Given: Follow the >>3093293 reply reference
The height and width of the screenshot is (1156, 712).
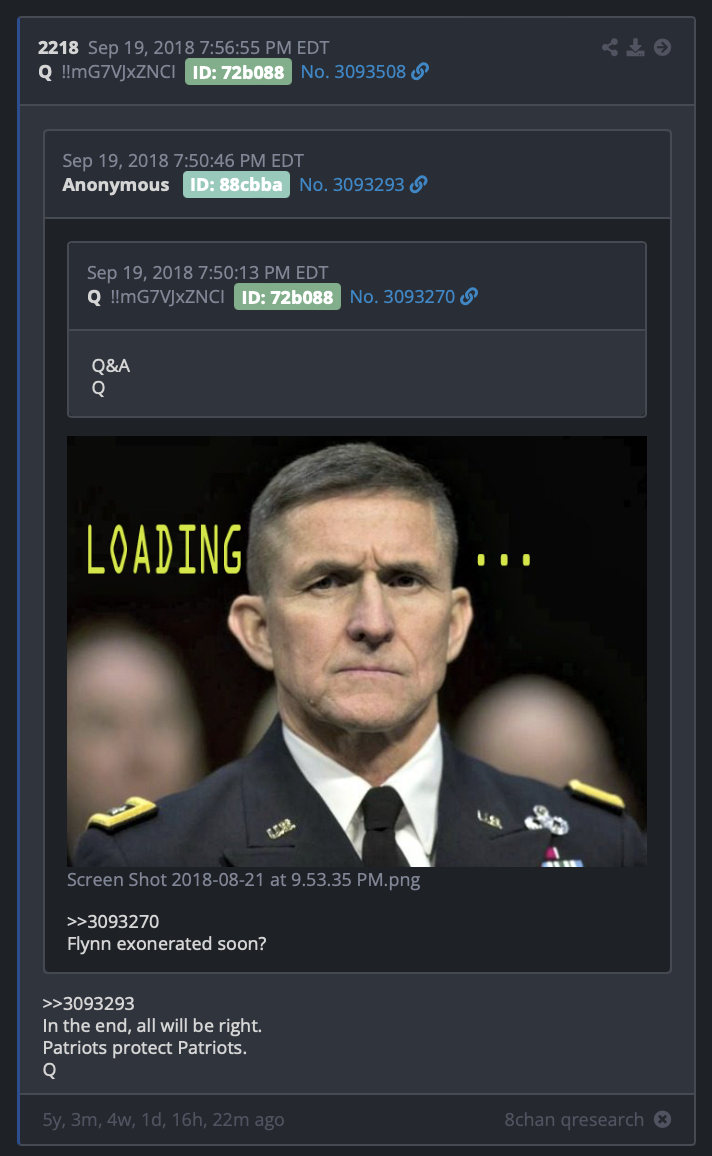Looking at the screenshot, I should pyautogui.click(x=88, y=1003).
